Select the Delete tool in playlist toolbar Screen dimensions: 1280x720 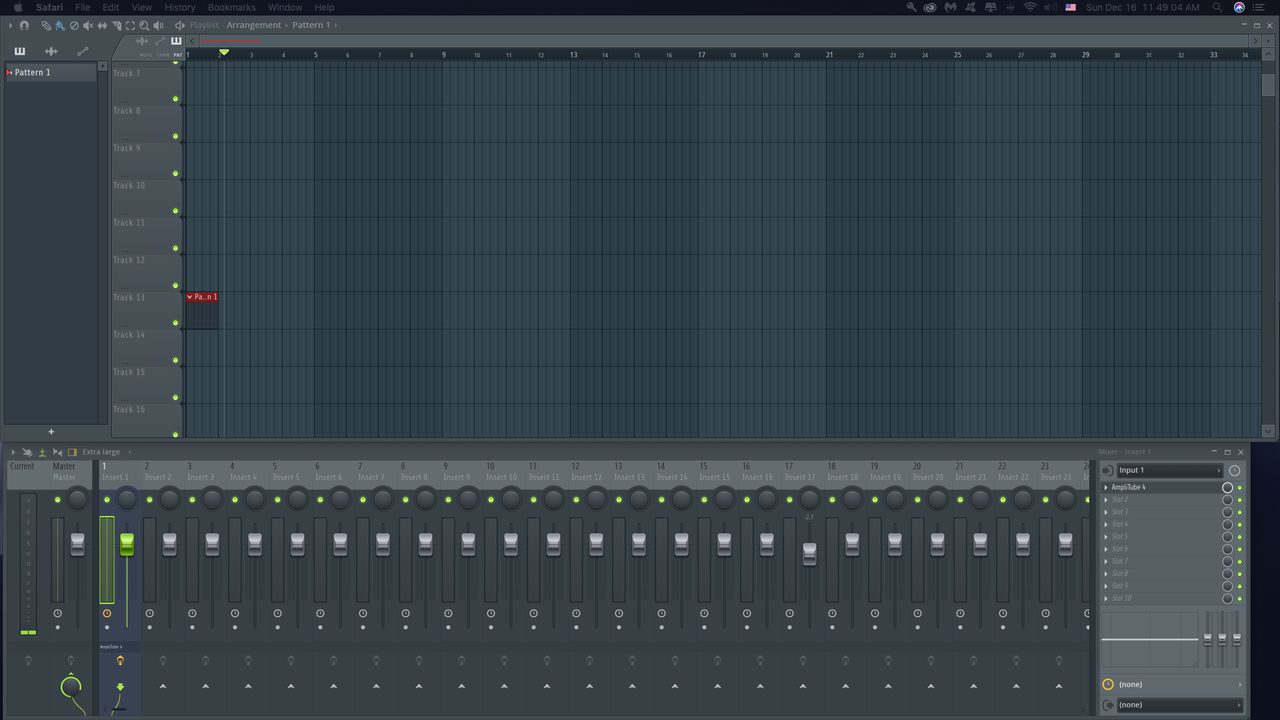74,25
